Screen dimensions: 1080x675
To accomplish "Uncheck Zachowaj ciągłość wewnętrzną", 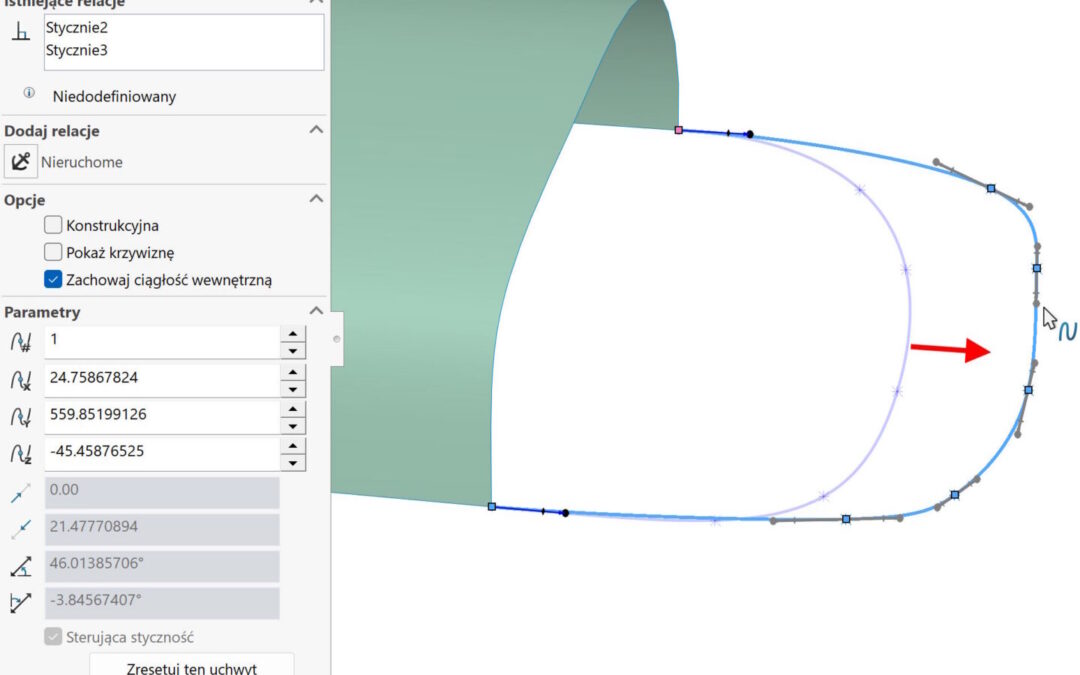I will (54, 280).
